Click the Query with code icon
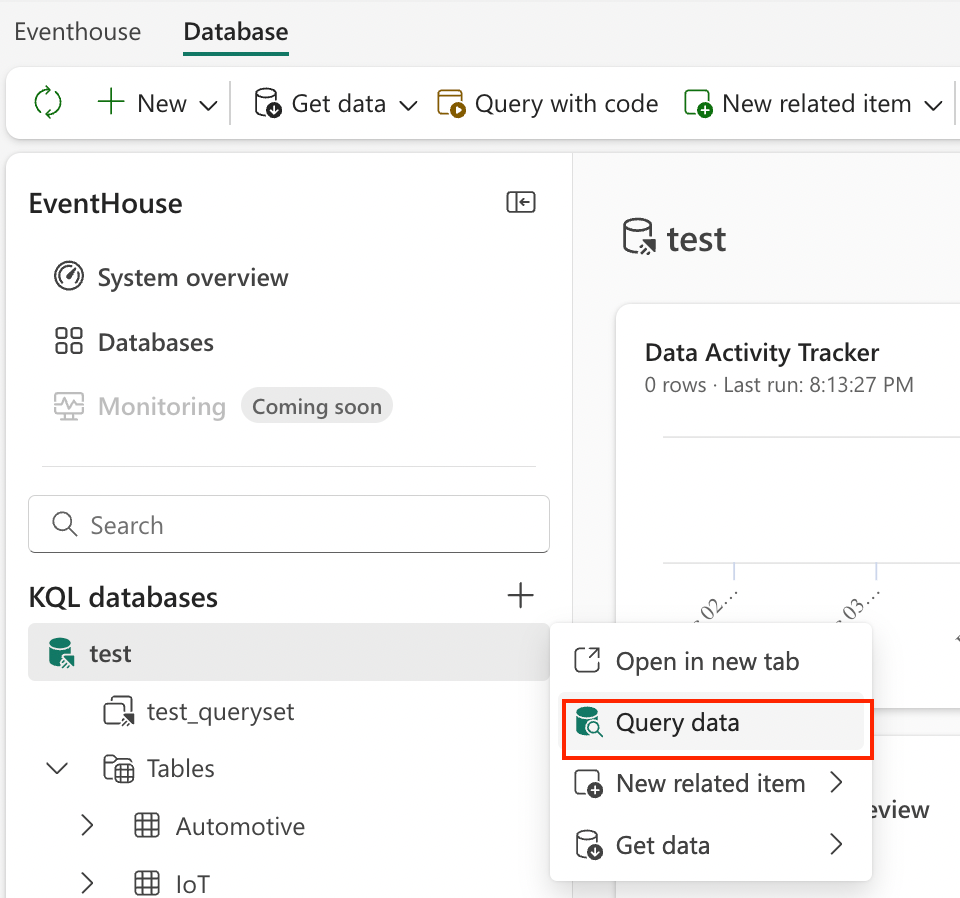Screen dimensions: 960x898 pos(451,103)
